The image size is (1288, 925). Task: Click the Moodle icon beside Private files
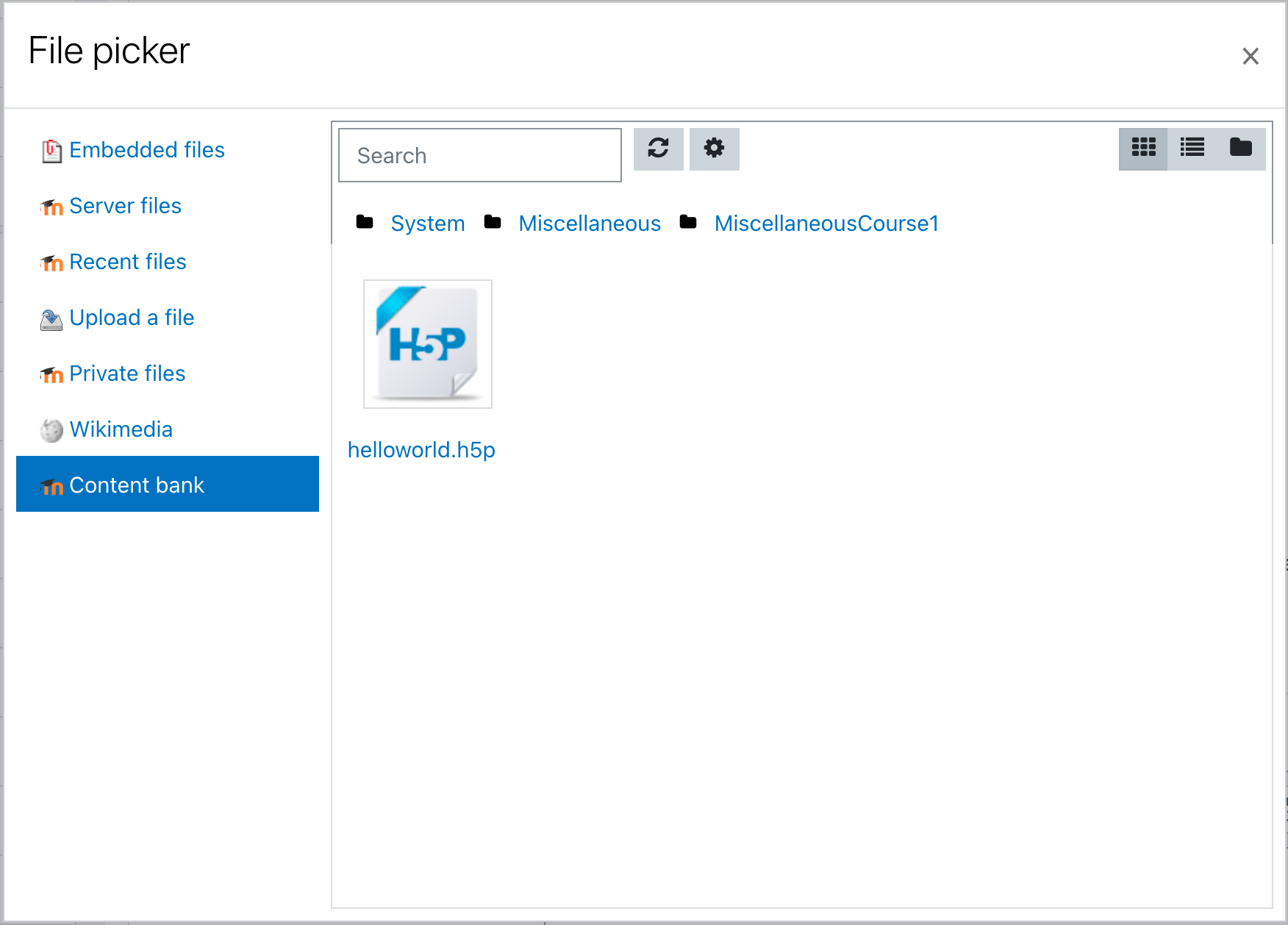pyautogui.click(x=51, y=375)
